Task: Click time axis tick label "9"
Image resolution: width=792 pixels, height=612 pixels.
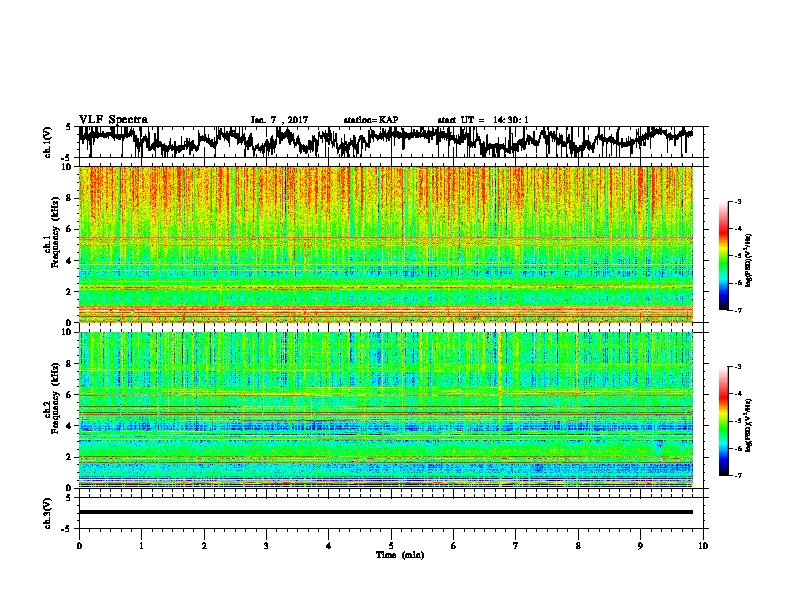Action: click(640, 546)
